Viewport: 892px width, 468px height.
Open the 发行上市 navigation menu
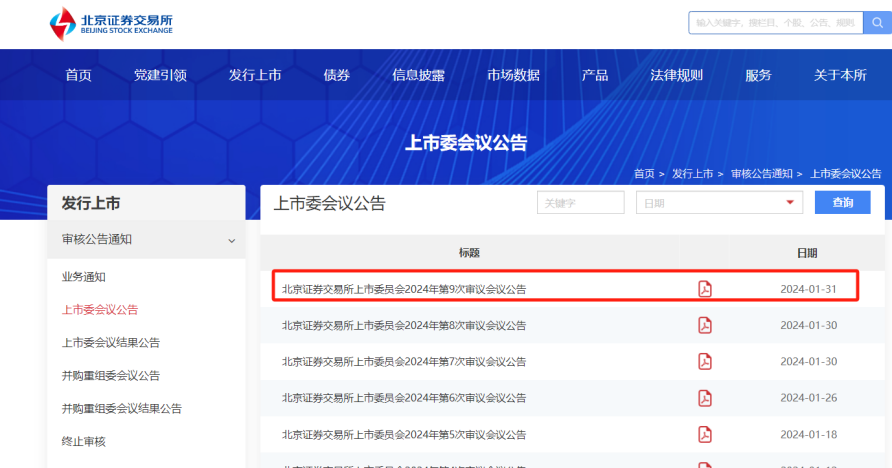click(x=255, y=75)
